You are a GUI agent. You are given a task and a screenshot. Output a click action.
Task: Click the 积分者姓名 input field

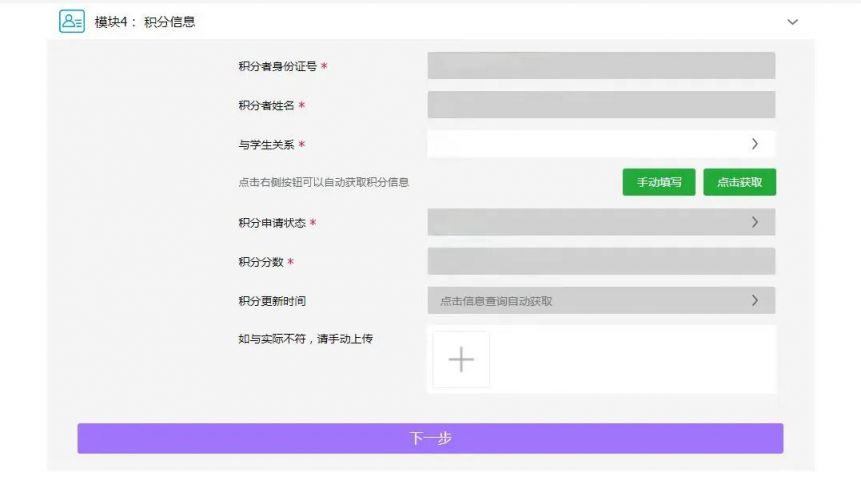[601, 105]
